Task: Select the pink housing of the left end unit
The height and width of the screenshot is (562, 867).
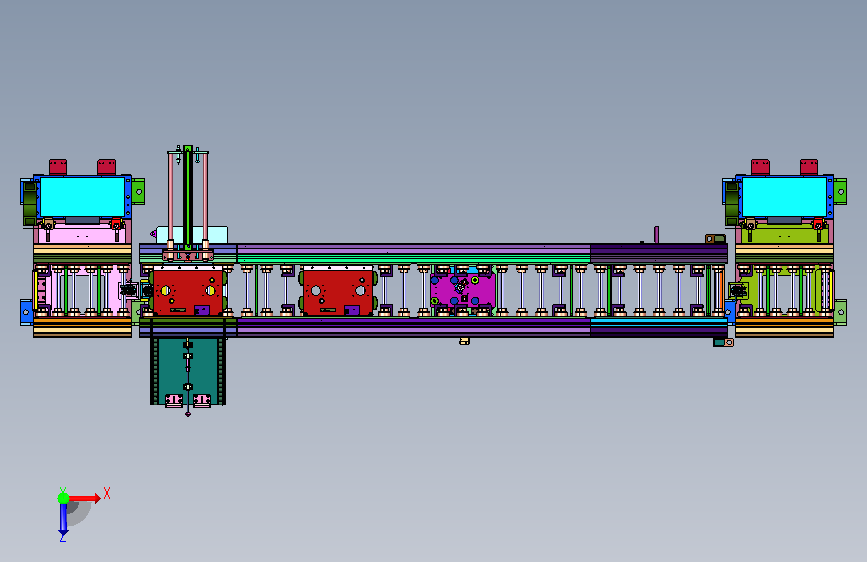Action: tap(82, 235)
